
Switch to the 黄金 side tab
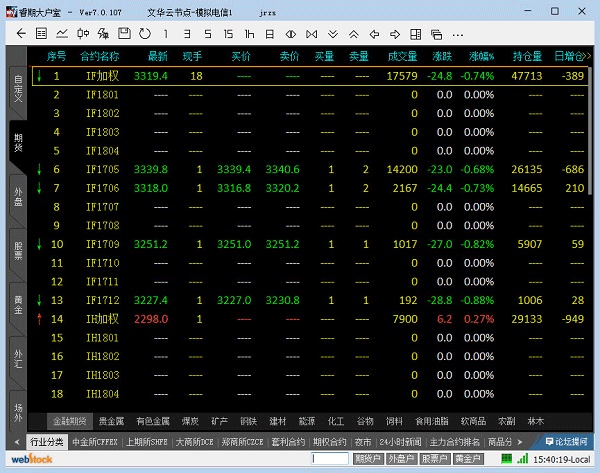point(17,303)
